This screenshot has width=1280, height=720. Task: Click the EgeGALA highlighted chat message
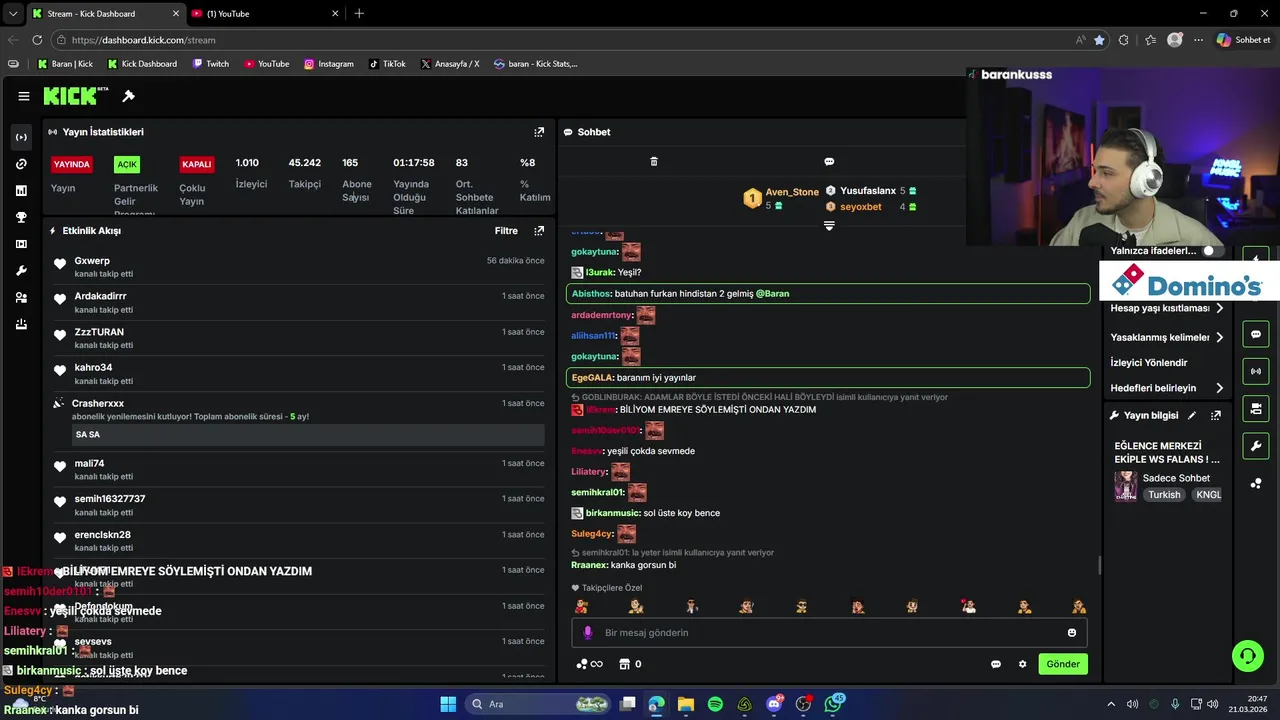(x=828, y=378)
